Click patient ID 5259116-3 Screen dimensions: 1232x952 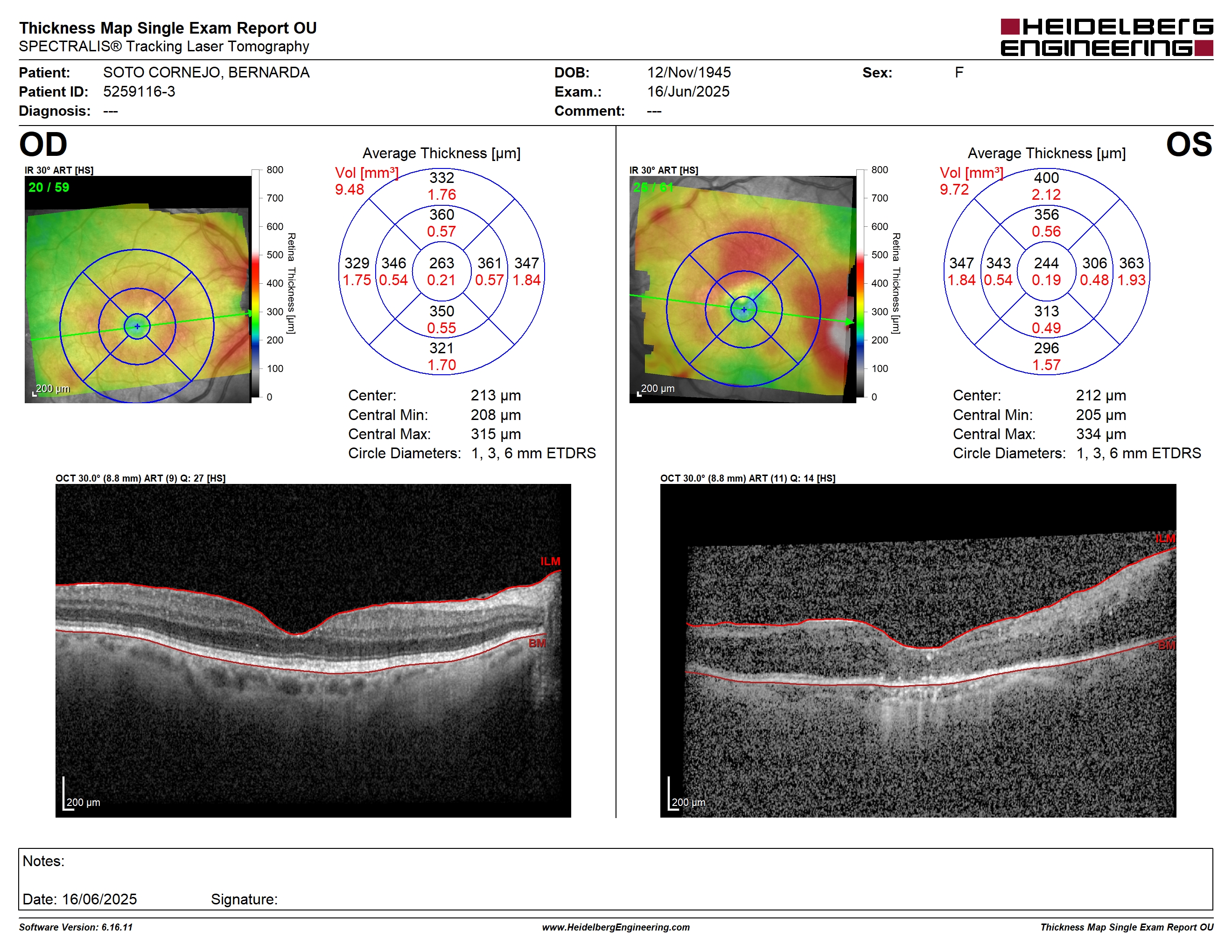pos(139,91)
